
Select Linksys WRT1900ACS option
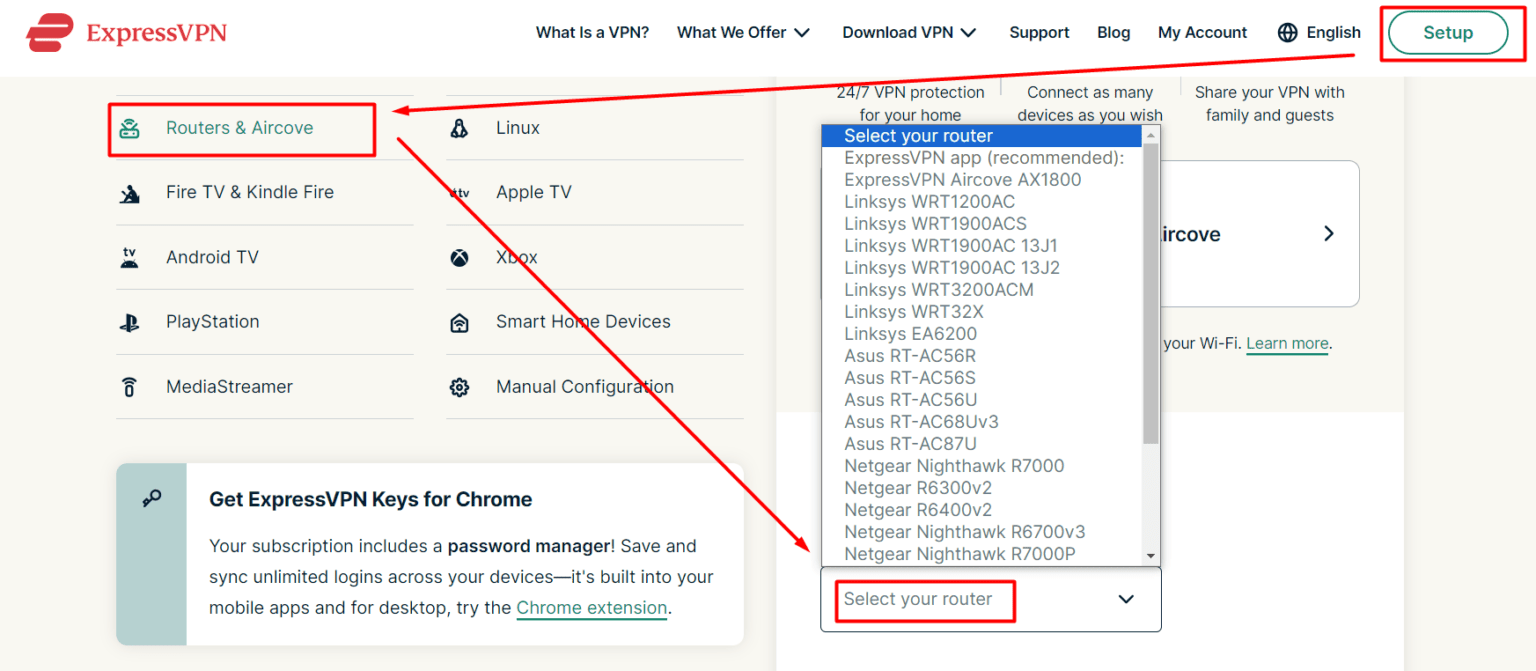(982, 224)
